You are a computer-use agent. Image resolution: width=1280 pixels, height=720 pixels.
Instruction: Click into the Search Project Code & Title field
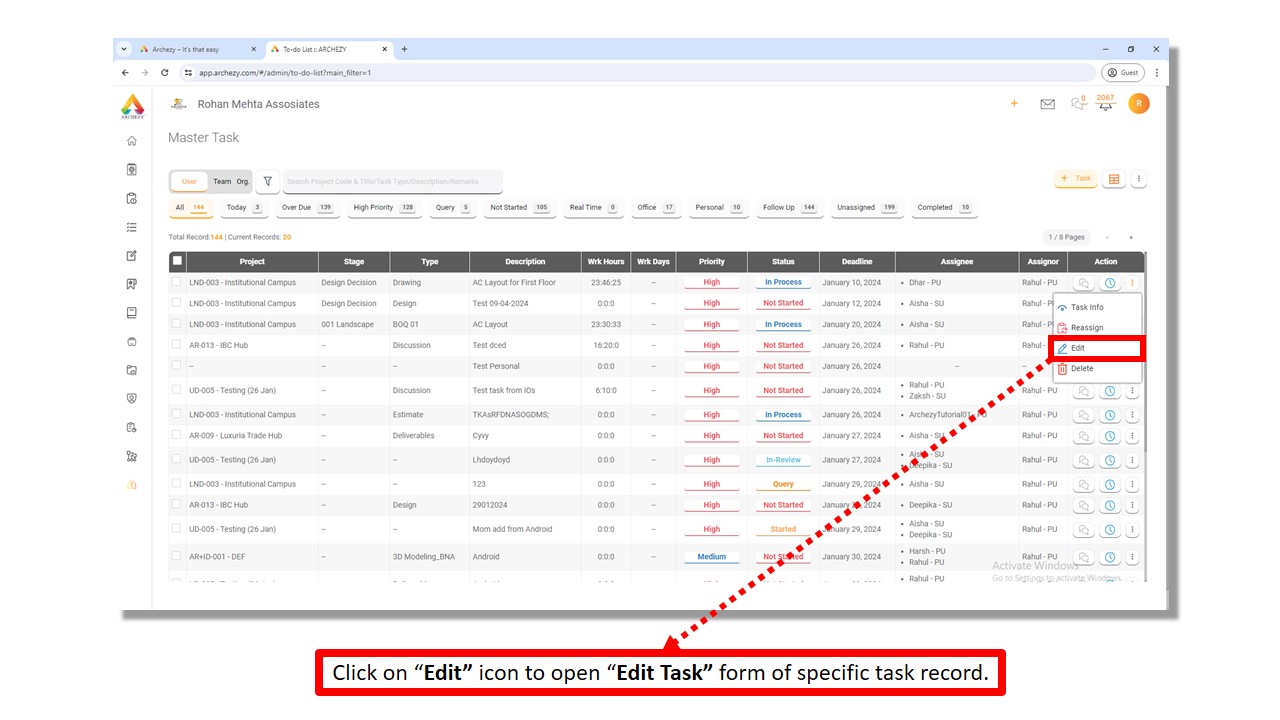[392, 181]
